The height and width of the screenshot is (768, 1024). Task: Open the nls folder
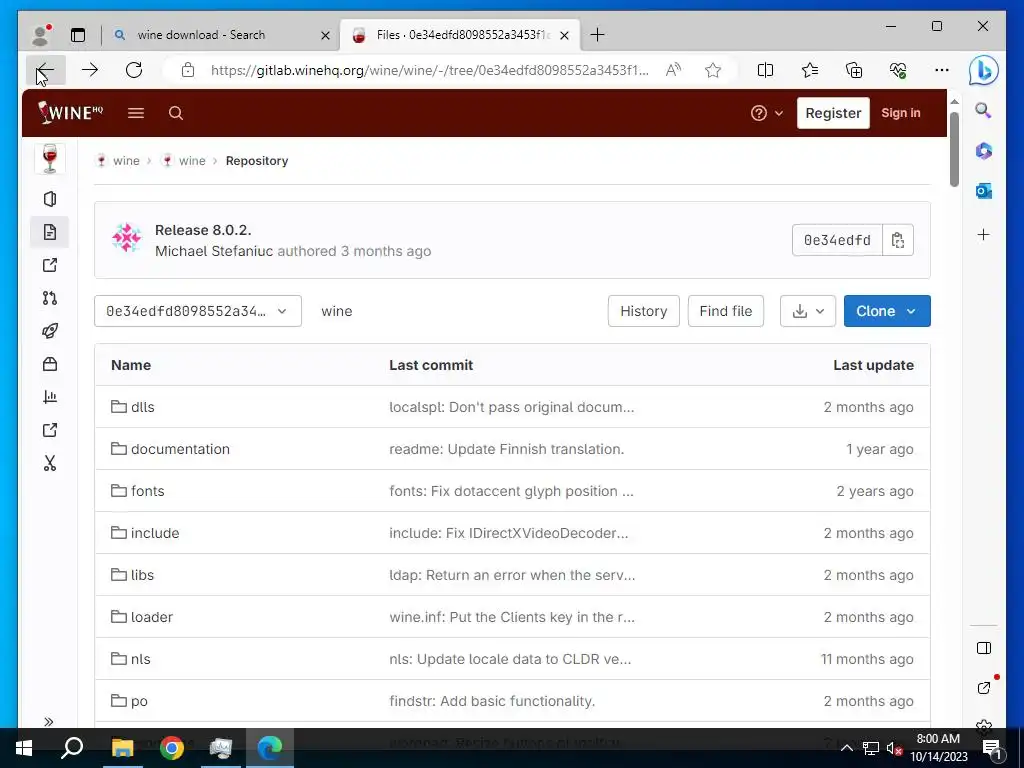click(x=131, y=659)
